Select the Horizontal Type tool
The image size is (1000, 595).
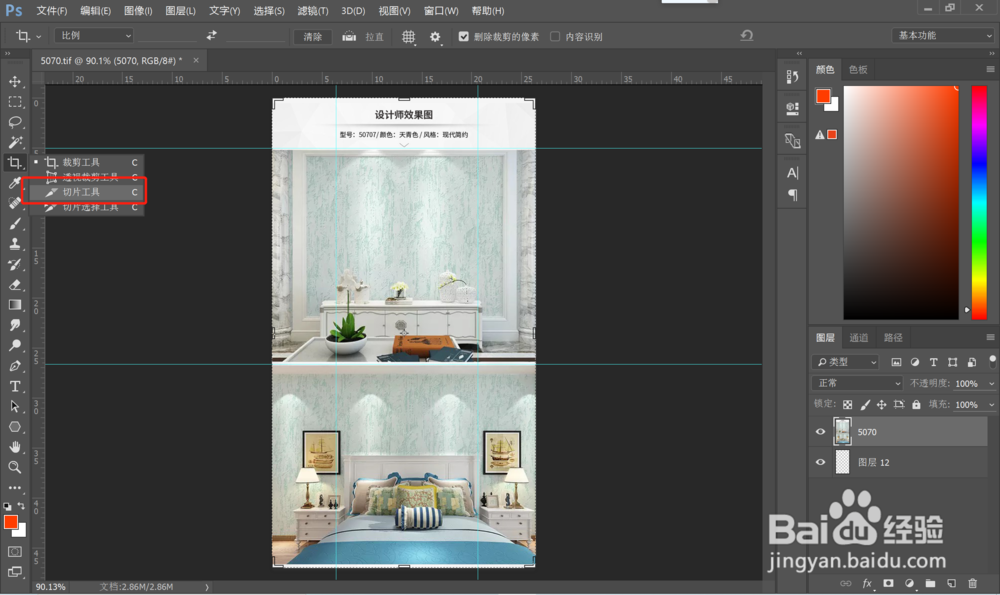tap(15, 386)
